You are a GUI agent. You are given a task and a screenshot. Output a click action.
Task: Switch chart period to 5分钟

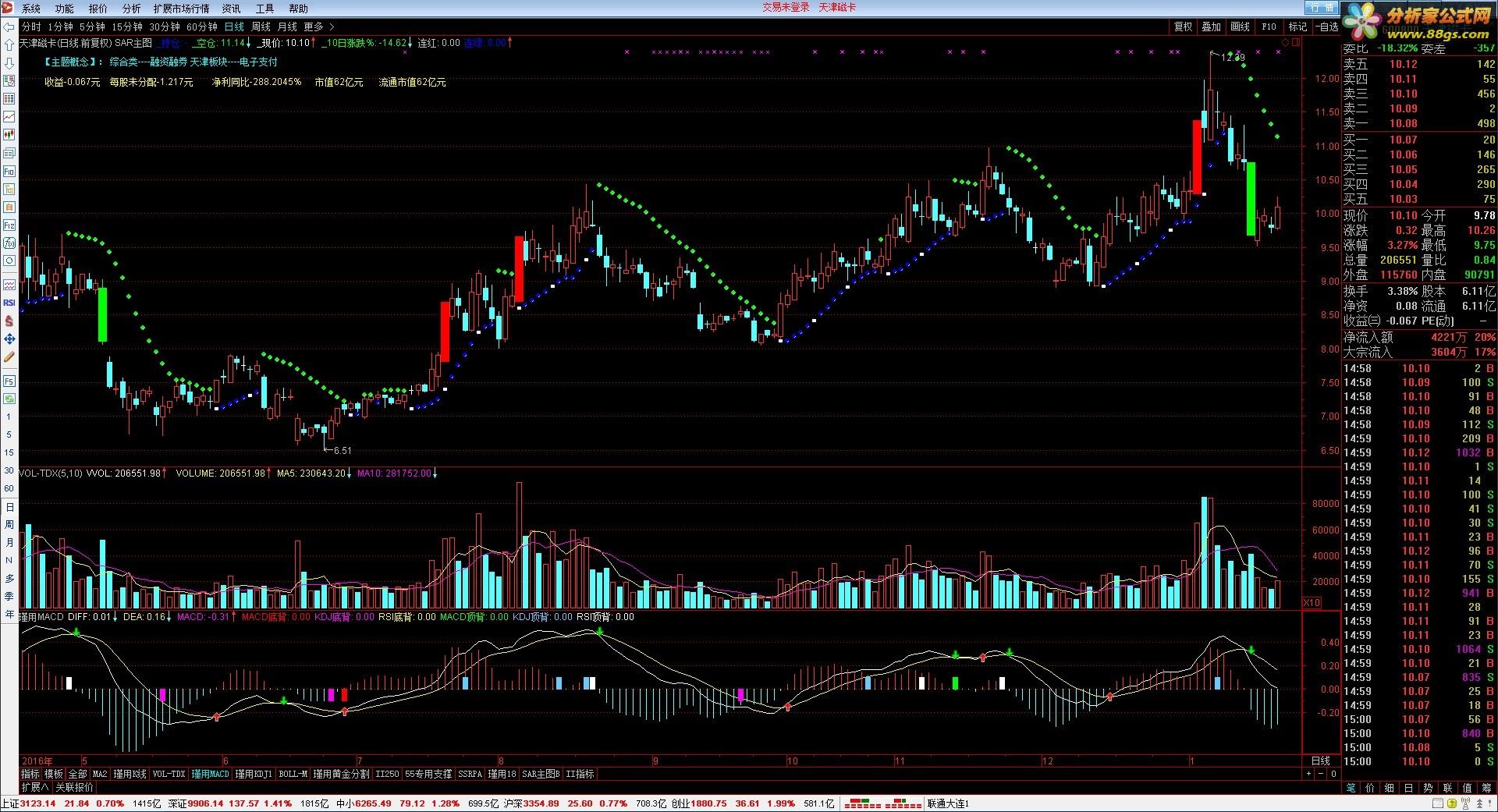92,27
